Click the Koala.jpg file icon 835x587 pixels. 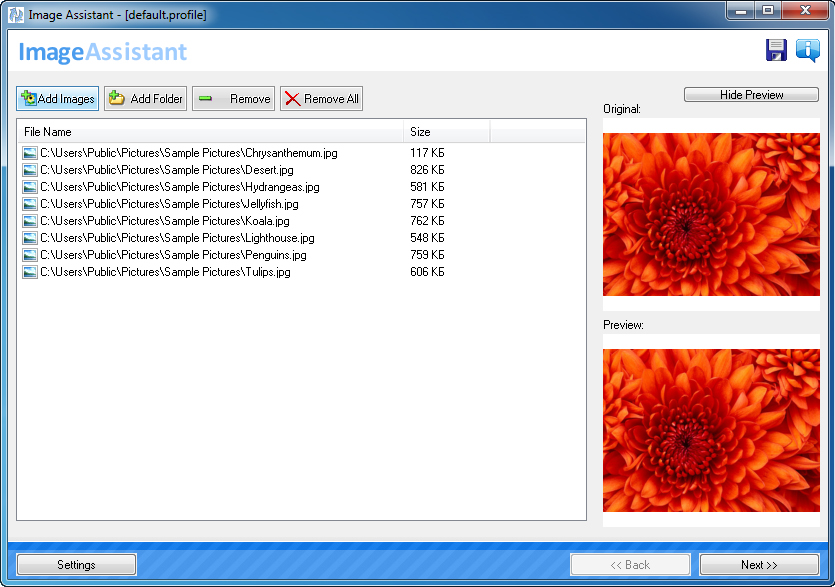tap(30, 221)
